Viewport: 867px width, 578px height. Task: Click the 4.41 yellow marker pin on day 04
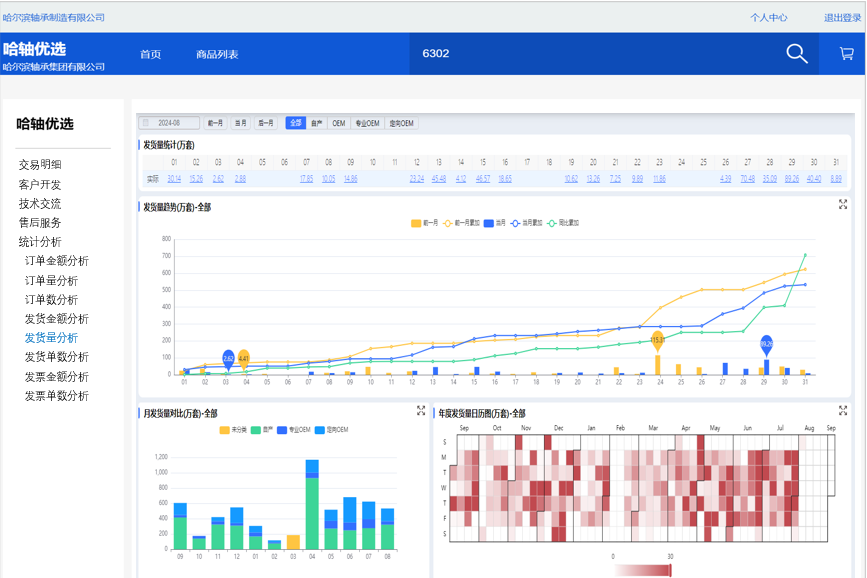point(243,360)
